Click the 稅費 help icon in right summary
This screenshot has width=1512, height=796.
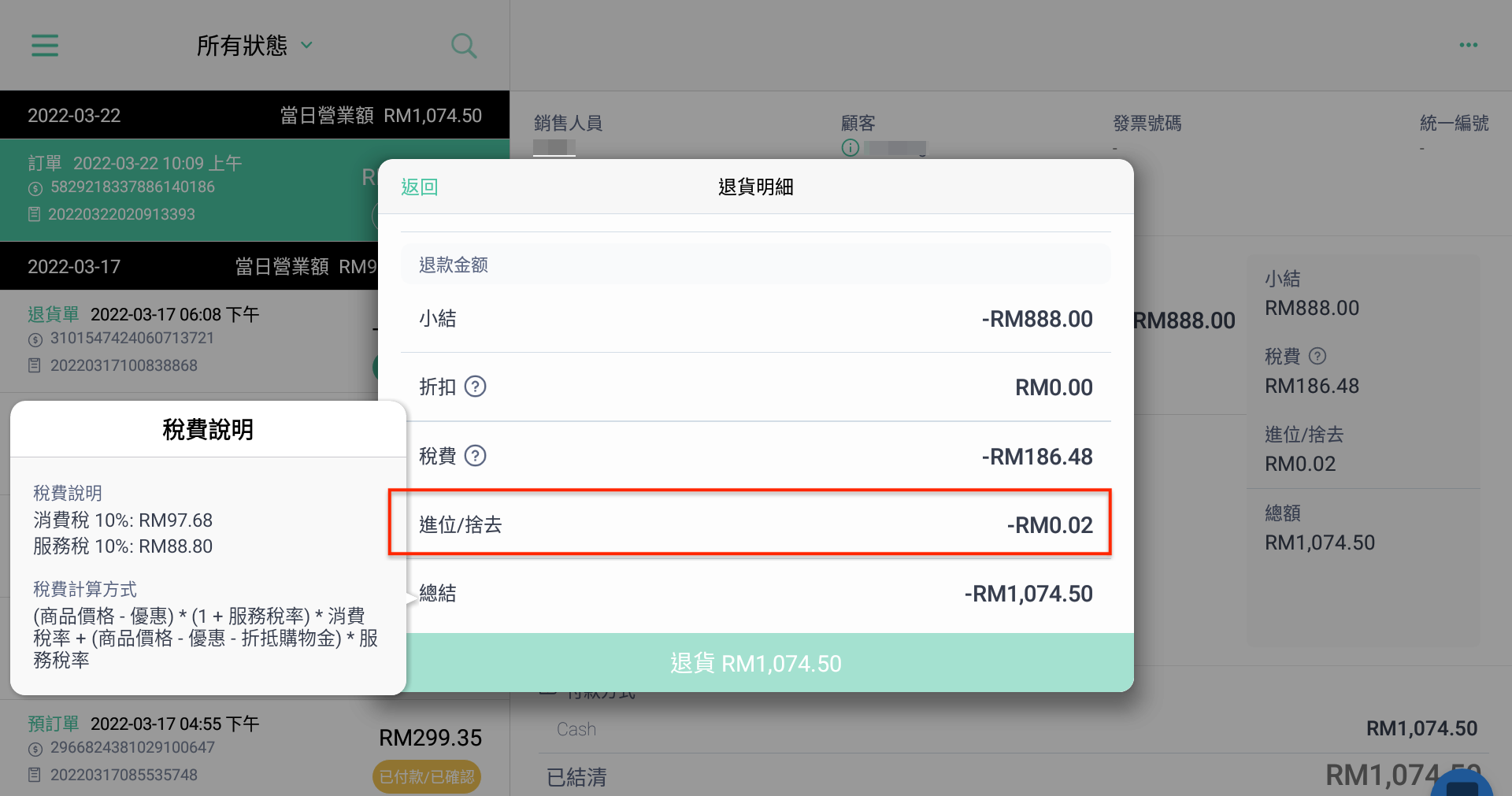1317,356
